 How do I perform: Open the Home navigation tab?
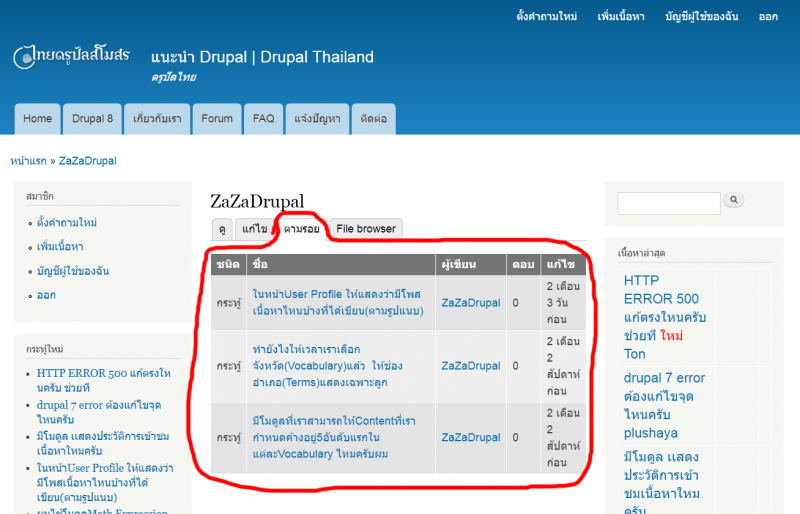coord(37,119)
